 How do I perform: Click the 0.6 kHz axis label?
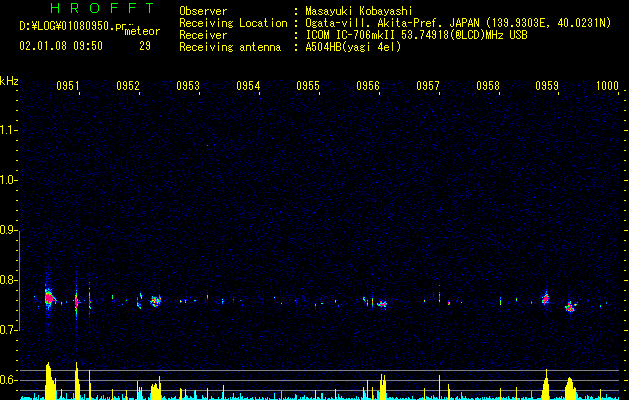point(7,380)
